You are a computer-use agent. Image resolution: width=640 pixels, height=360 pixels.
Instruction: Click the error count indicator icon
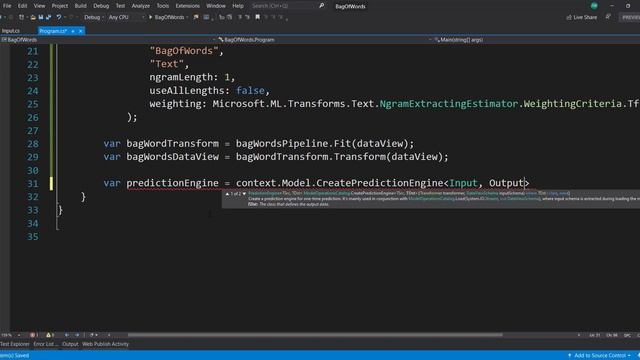[32, 335]
